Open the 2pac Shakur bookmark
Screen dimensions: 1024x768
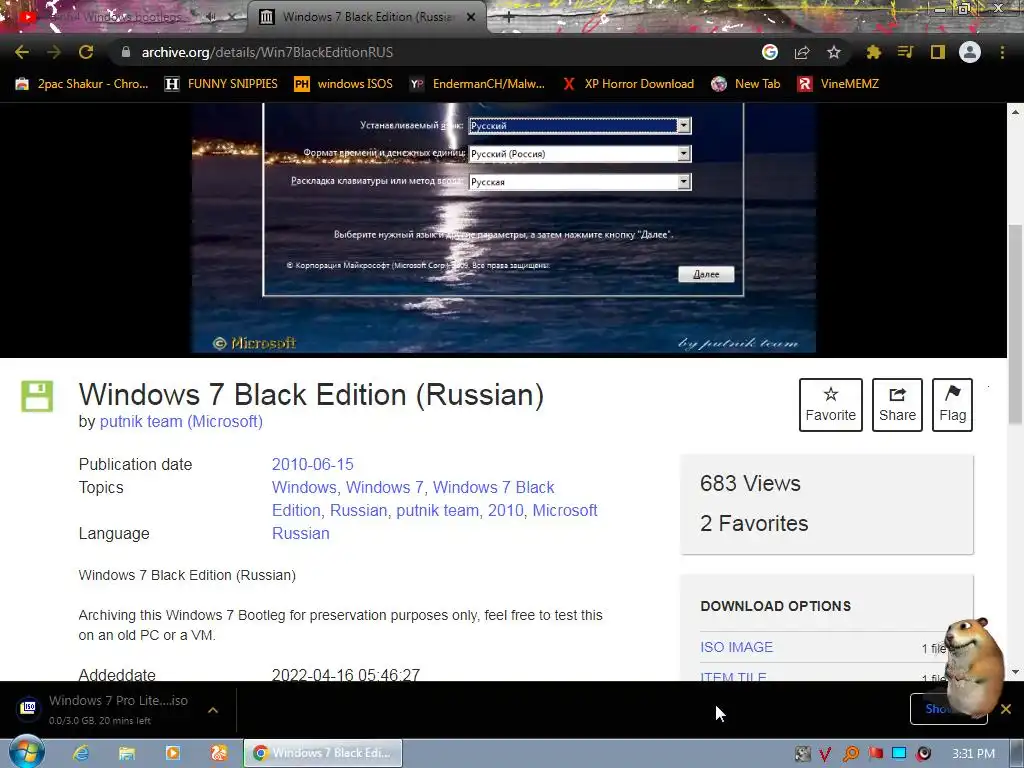click(82, 84)
